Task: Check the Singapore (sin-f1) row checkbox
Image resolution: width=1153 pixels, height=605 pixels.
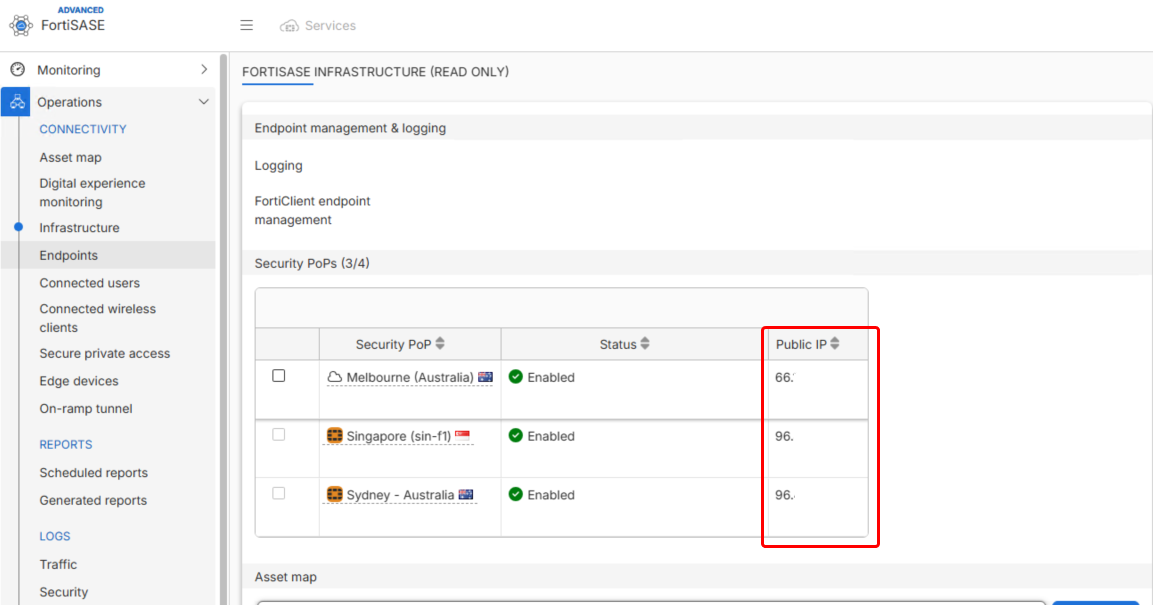Action: [x=279, y=434]
